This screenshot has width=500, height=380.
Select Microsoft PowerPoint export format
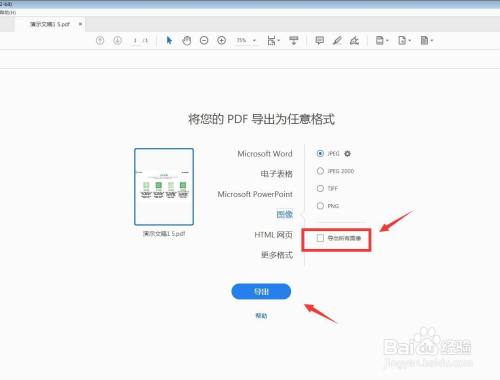pos(255,194)
